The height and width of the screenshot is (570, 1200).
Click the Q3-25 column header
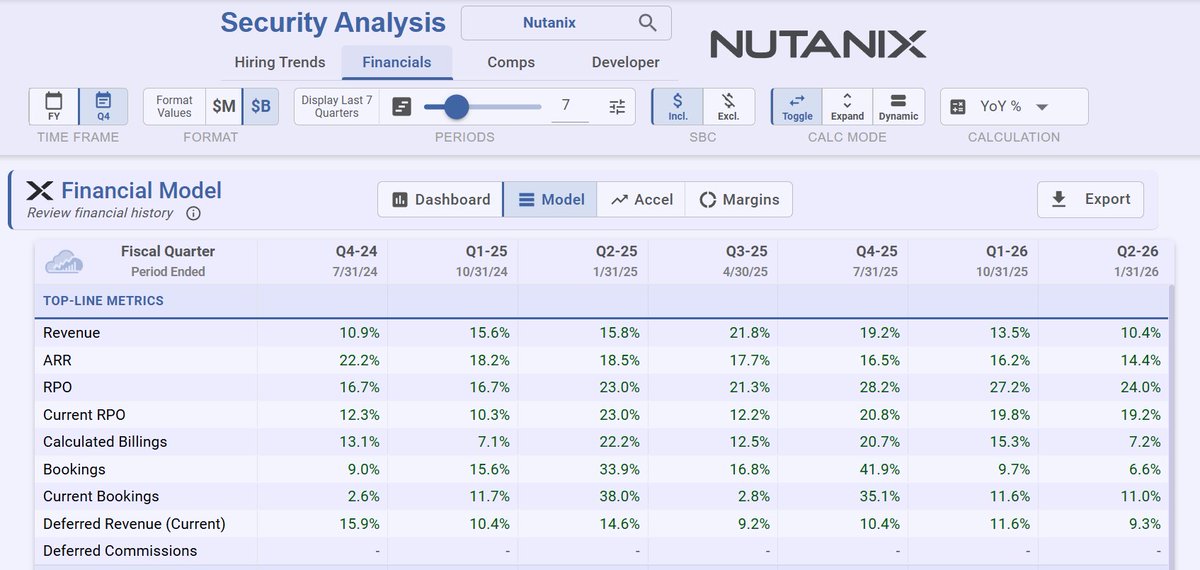713,260
